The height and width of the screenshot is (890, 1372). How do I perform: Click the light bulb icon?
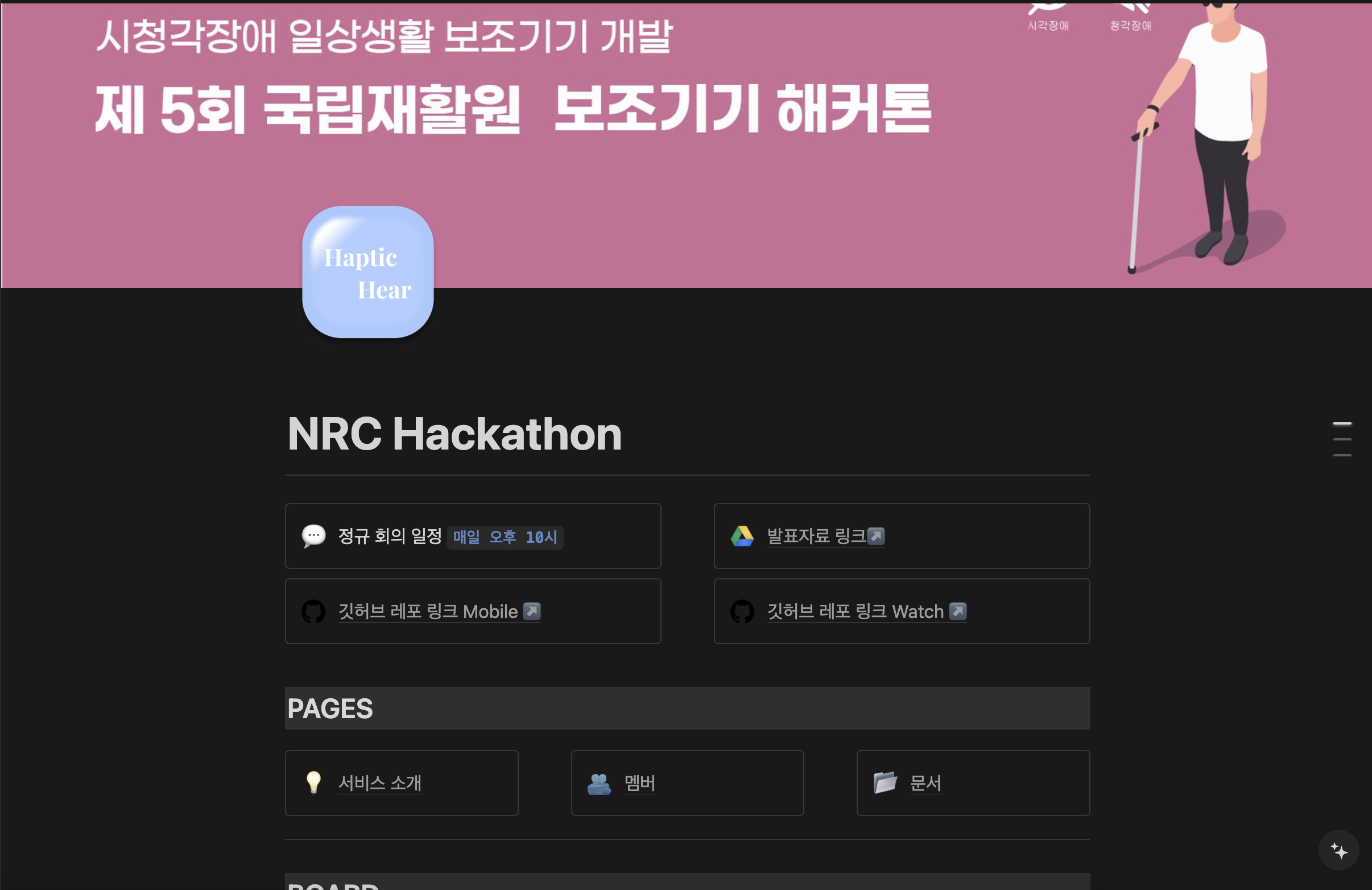(313, 782)
